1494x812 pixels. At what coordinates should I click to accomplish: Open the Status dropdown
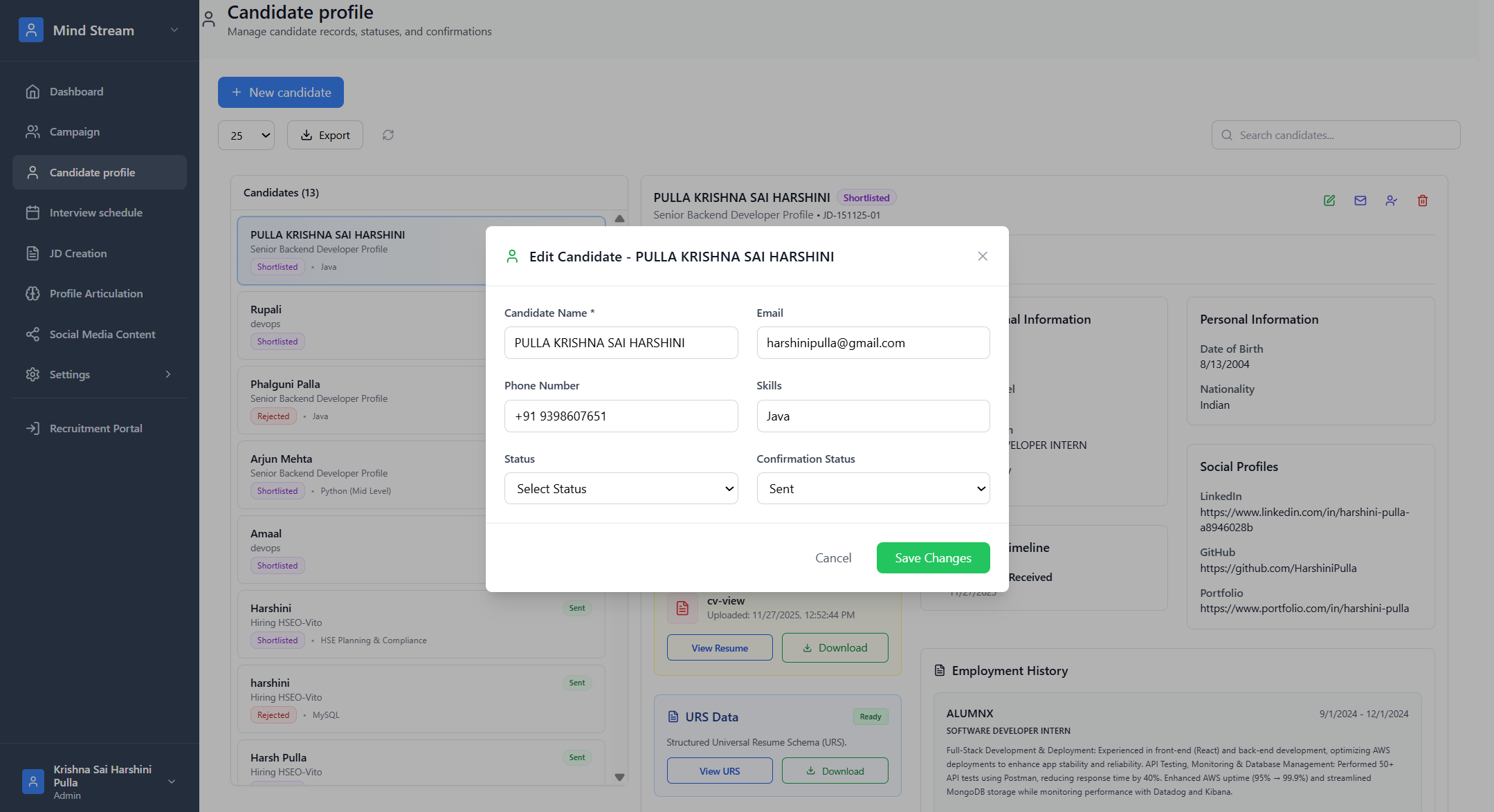621,488
